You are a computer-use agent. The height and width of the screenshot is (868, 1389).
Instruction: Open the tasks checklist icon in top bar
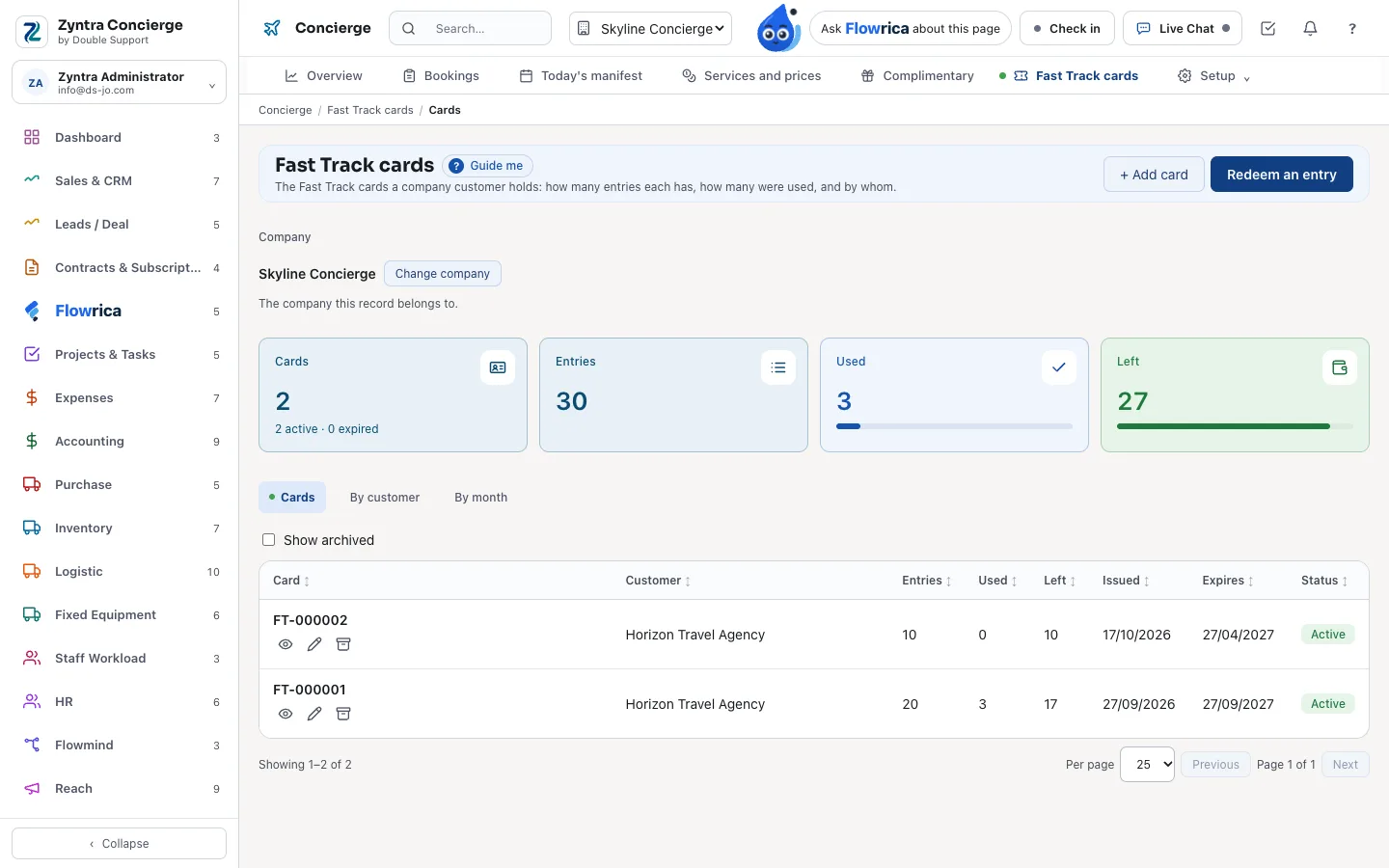click(1268, 29)
